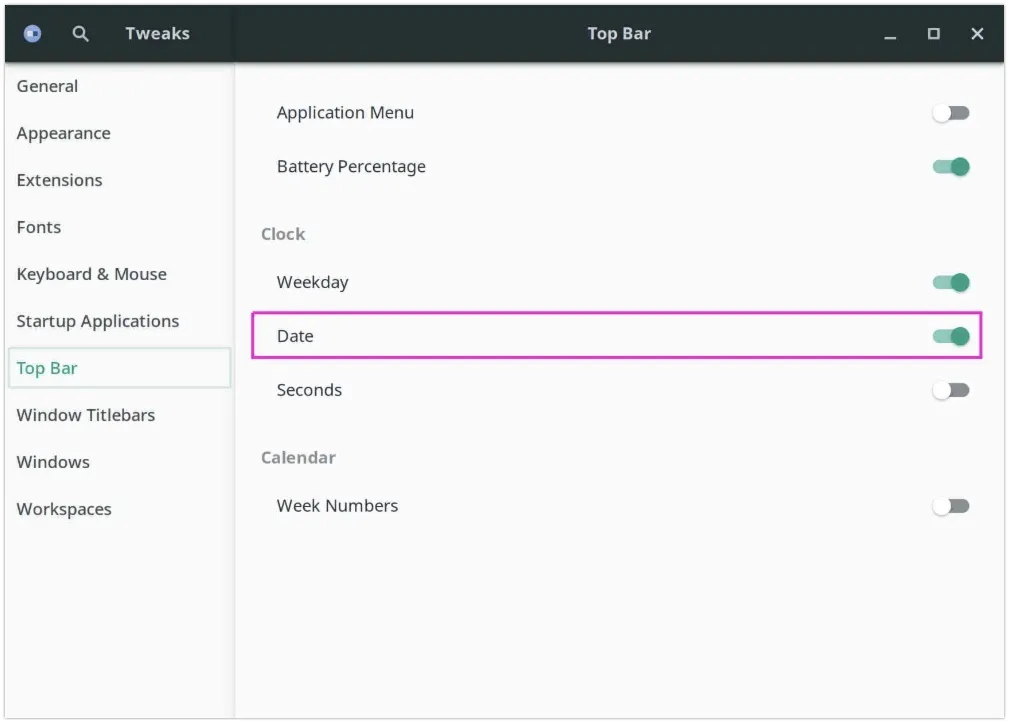The height and width of the screenshot is (723, 1009).
Task: Go to Appearance settings
Action: pos(63,133)
